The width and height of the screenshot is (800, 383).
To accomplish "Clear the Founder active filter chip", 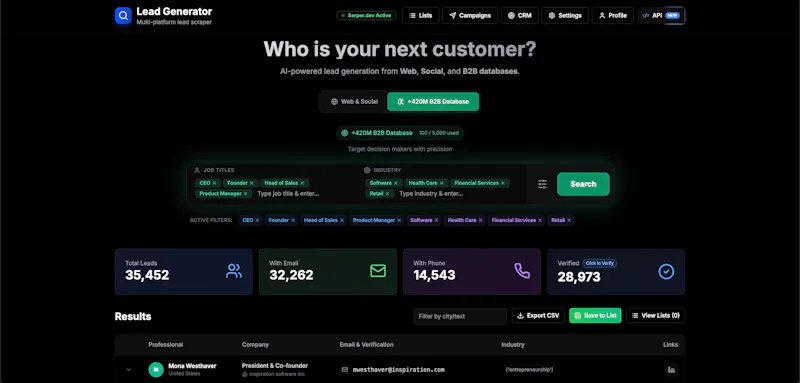I will point(293,220).
